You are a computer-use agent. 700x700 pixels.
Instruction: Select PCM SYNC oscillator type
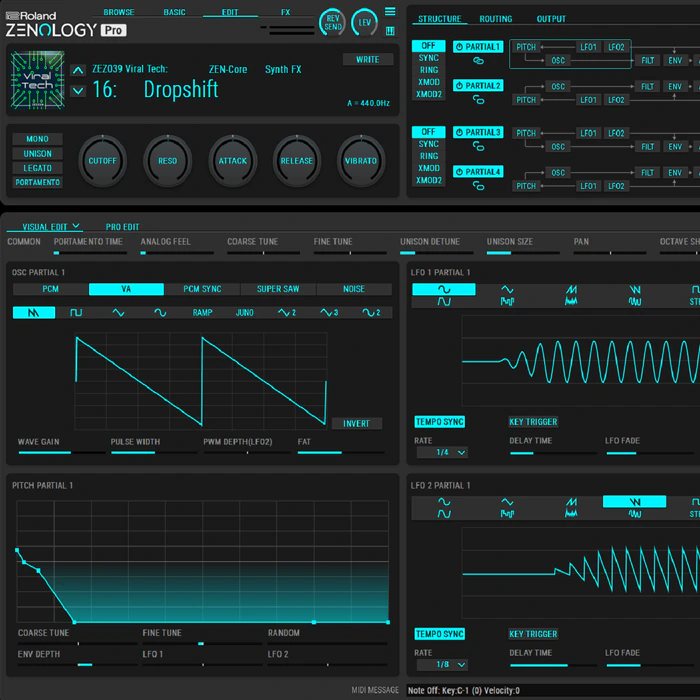click(202, 289)
